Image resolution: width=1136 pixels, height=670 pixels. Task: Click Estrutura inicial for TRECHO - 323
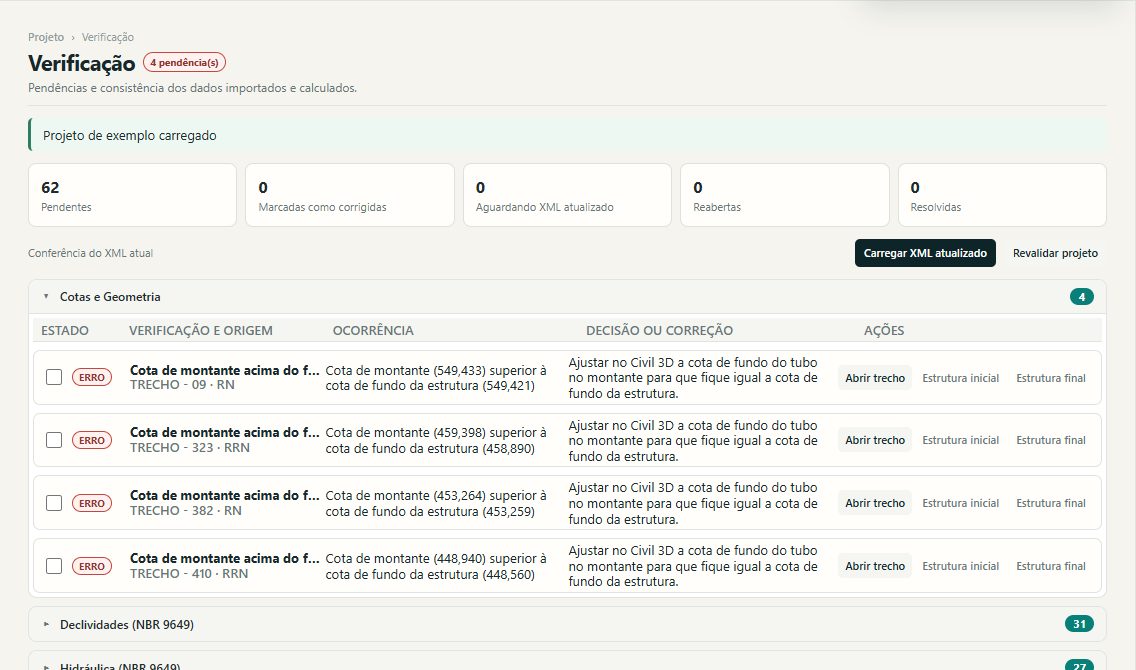click(960, 440)
